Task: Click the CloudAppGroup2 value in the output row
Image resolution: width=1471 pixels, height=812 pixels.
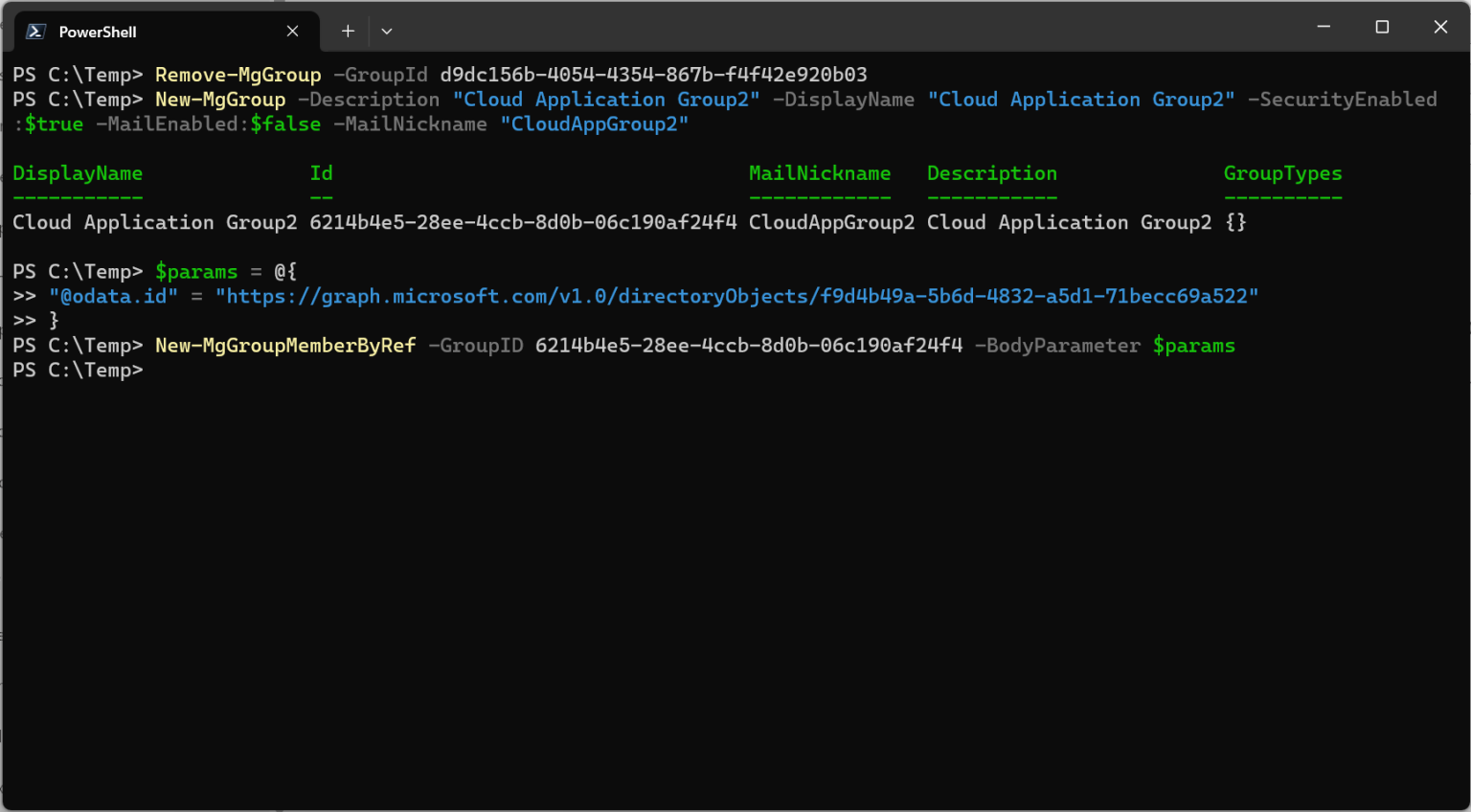Action: 831,222
